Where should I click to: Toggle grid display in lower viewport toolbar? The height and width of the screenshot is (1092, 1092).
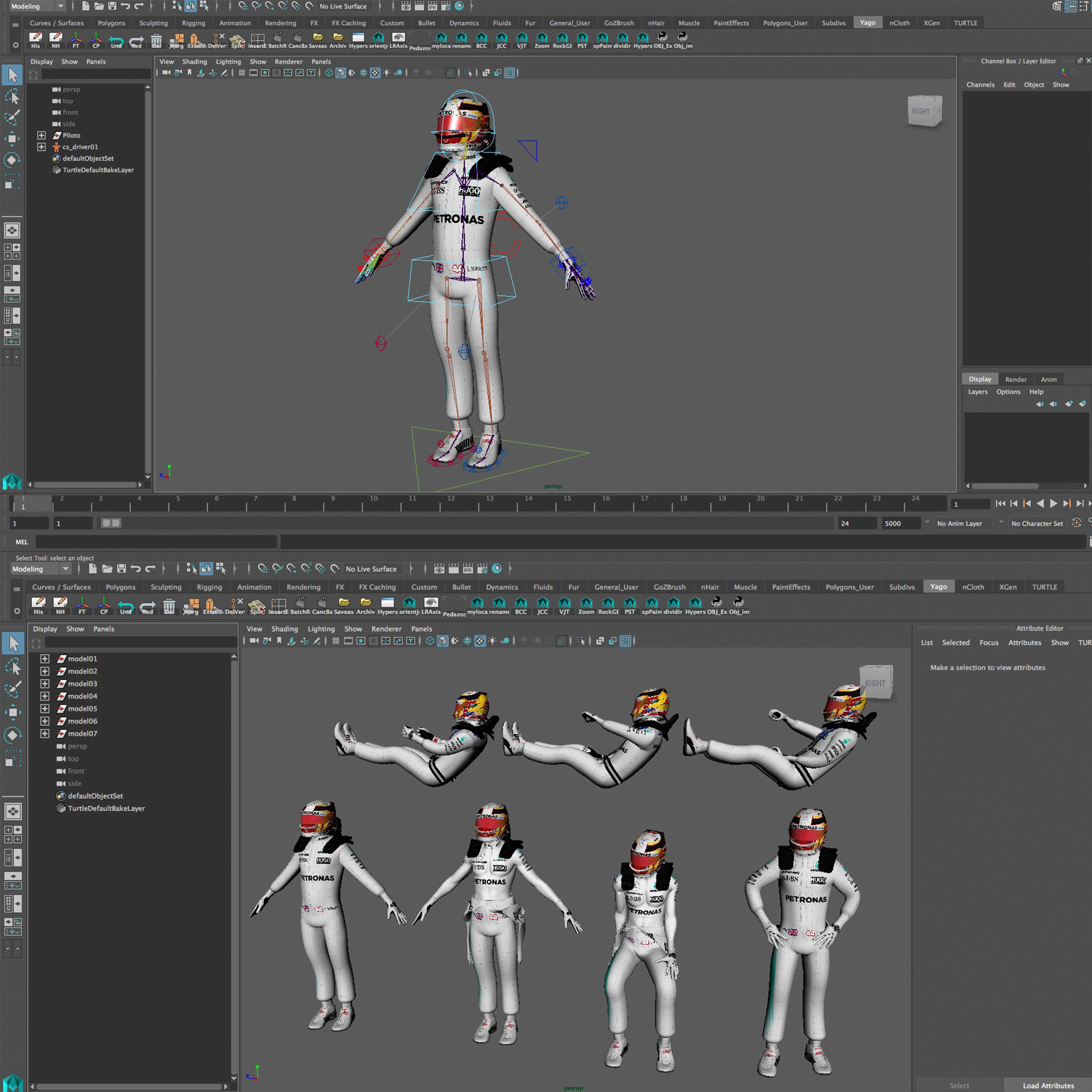pyautogui.click(x=336, y=640)
